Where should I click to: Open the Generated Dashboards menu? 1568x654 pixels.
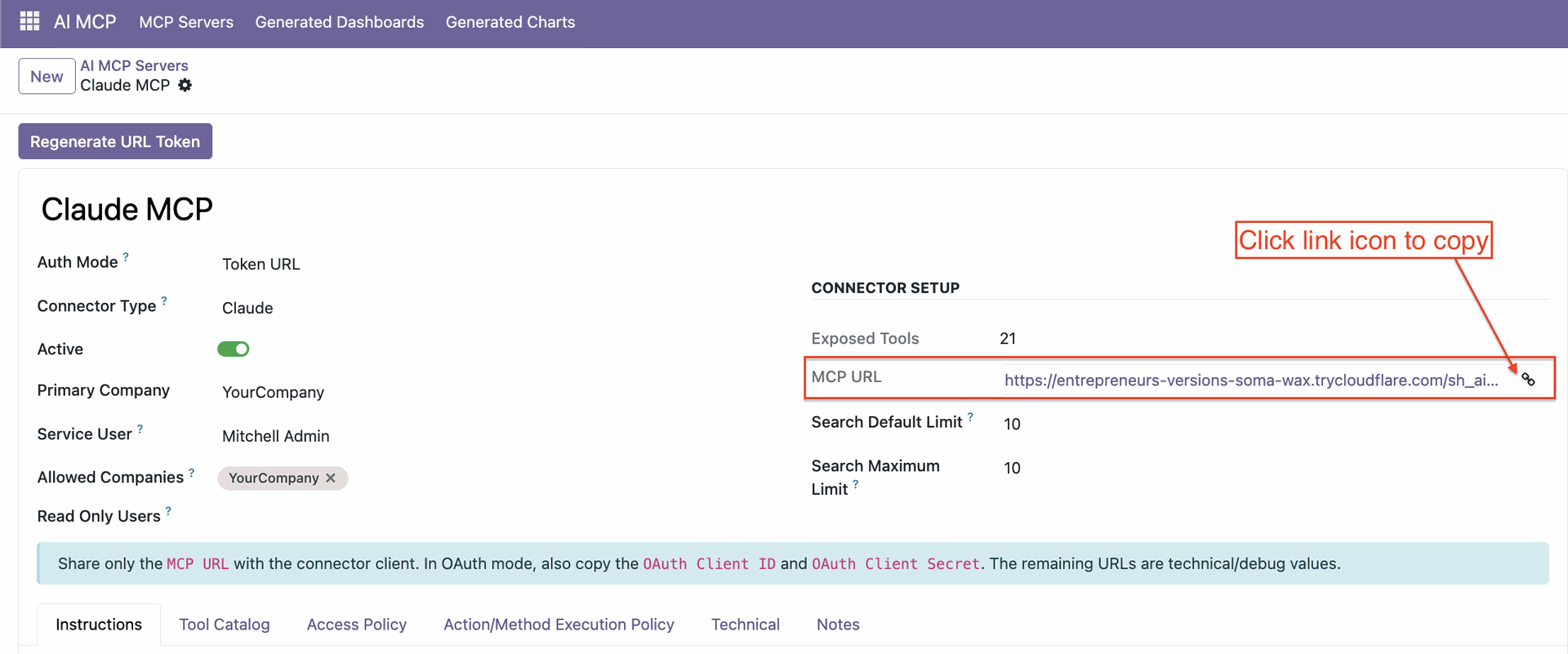(339, 22)
